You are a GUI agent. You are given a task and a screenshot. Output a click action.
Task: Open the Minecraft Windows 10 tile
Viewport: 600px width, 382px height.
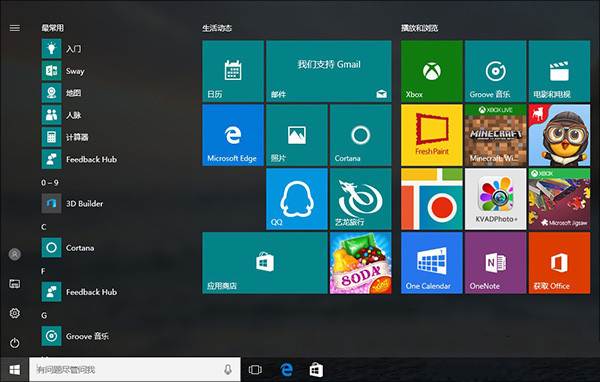tap(496, 135)
